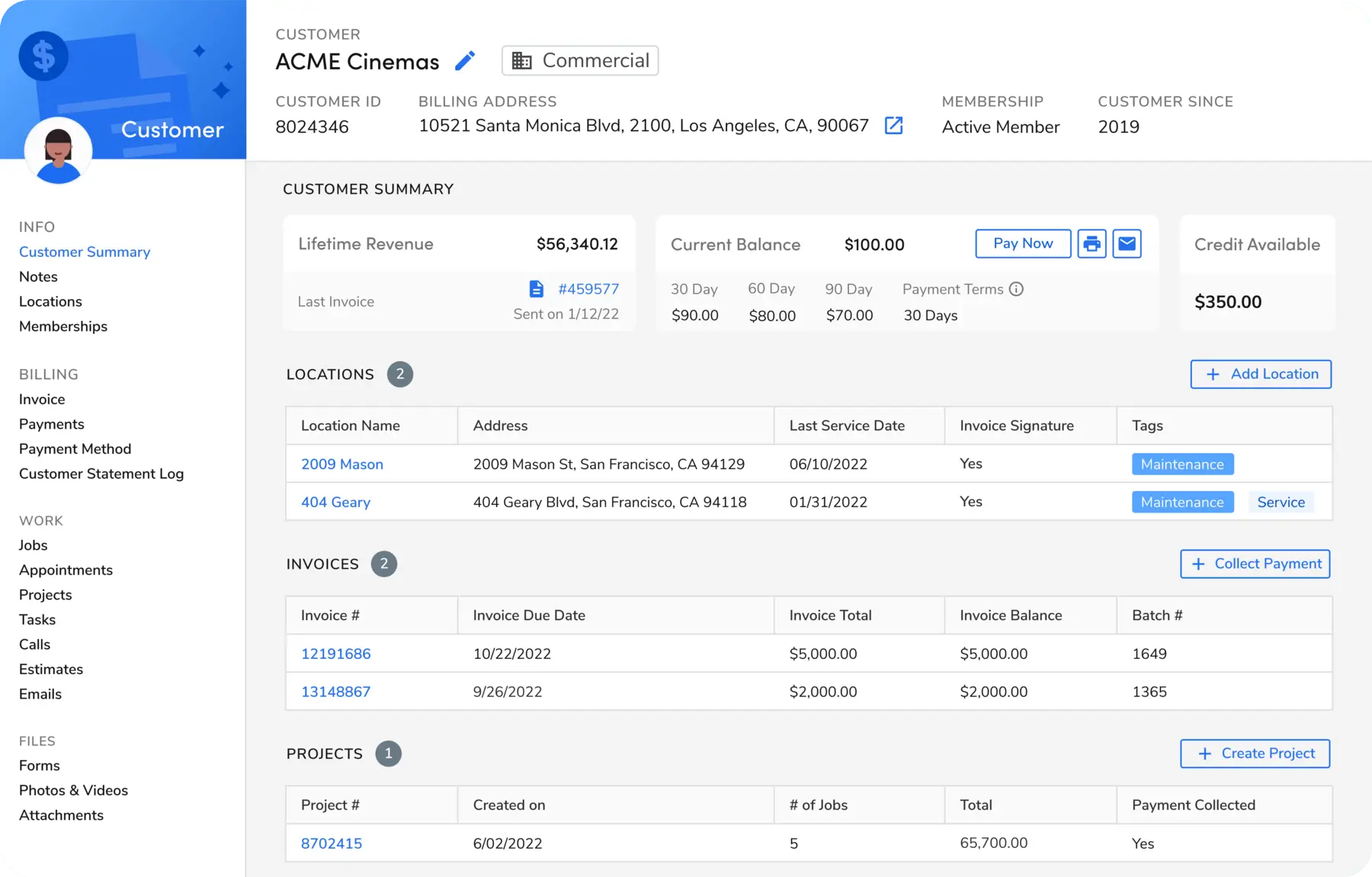The height and width of the screenshot is (877, 1372).
Task: Open last invoice #459577 link
Action: tap(588, 289)
